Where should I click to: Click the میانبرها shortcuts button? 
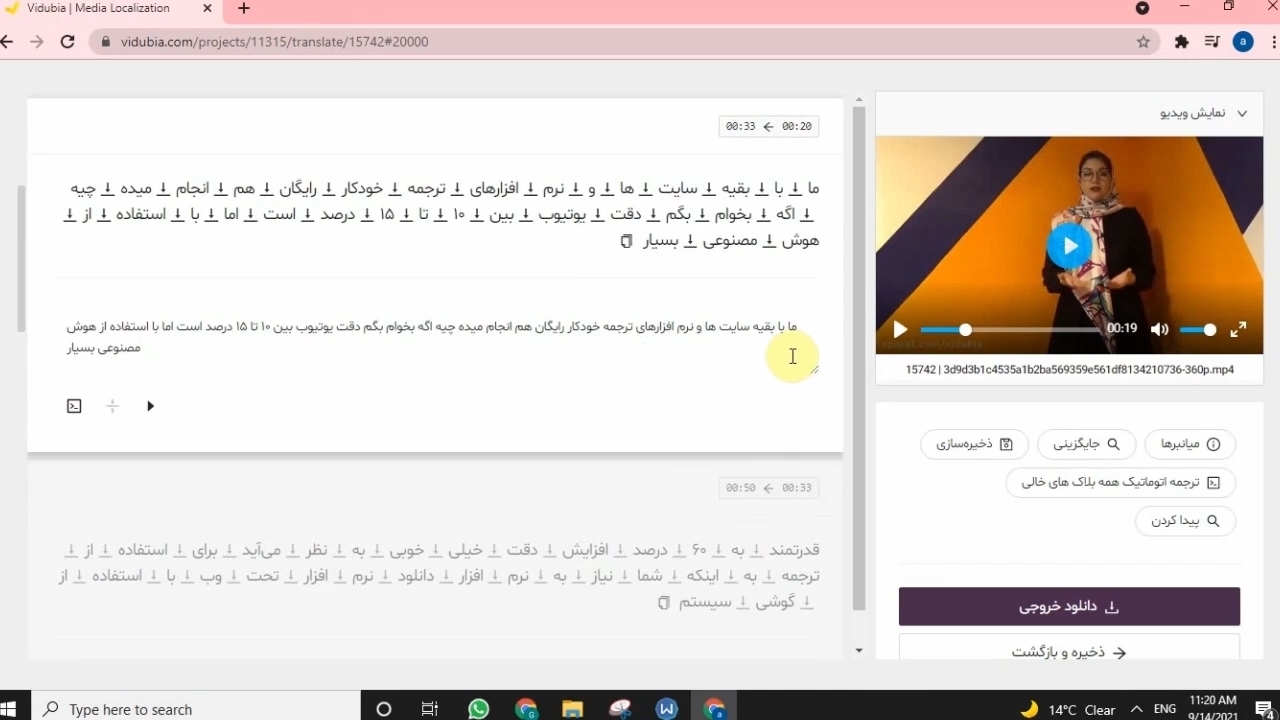[x=1189, y=444]
